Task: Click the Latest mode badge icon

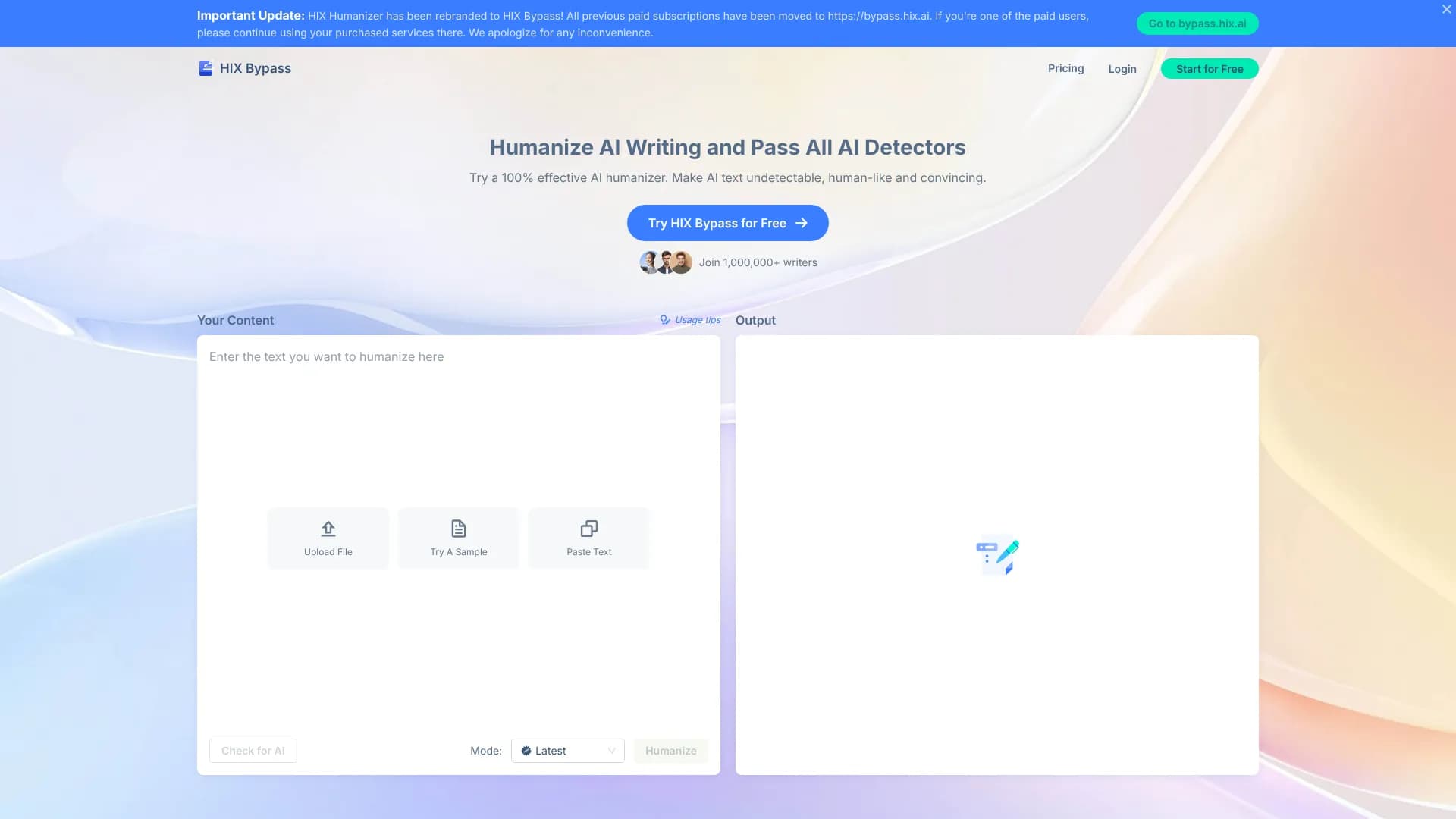Action: (x=526, y=751)
